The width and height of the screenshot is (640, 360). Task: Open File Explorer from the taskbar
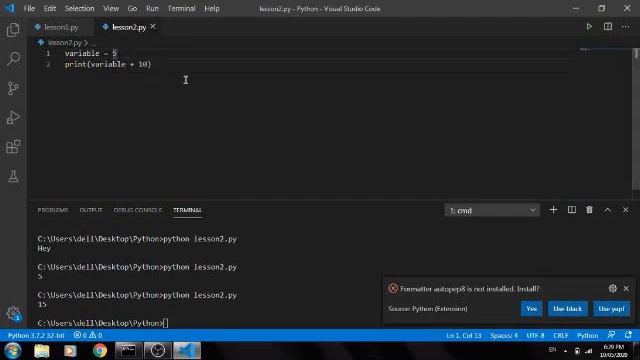point(42,351)
